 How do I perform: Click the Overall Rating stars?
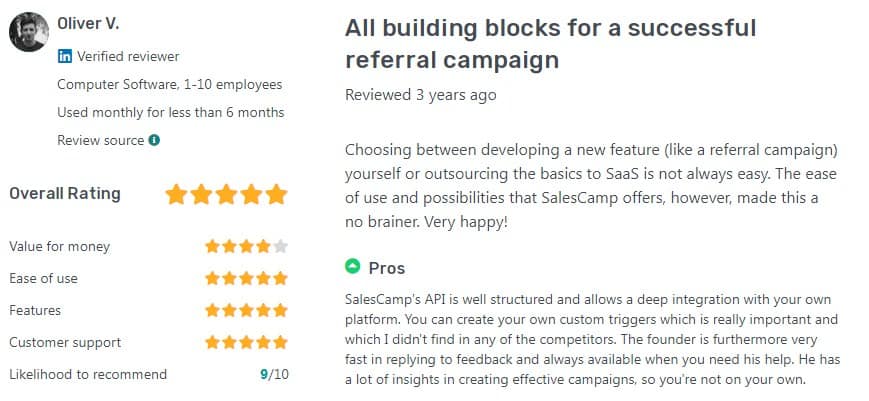[x=226, y=194]
